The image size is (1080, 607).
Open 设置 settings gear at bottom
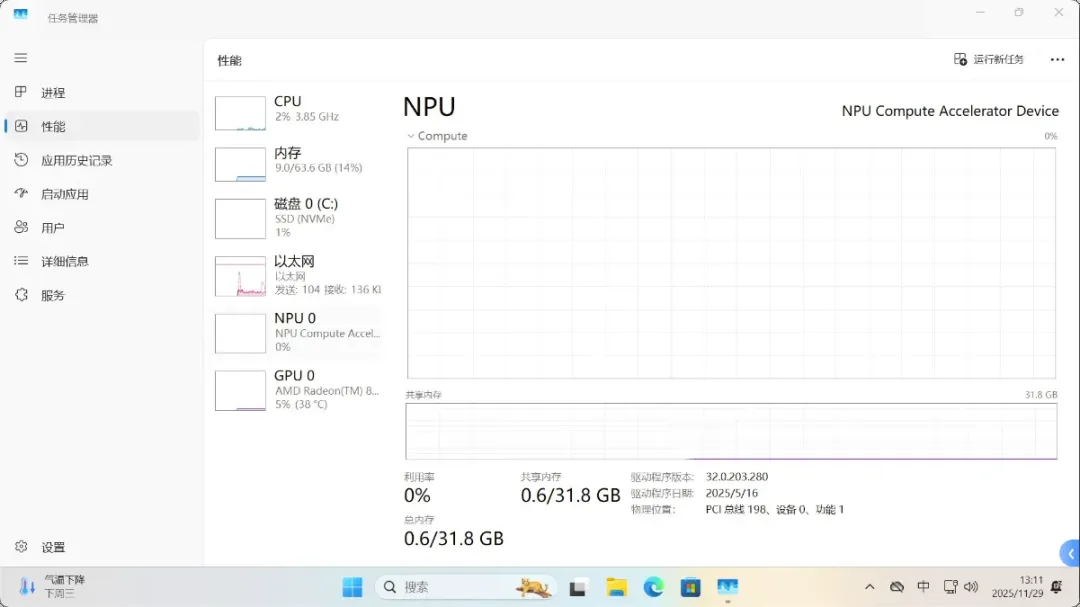[21, 547]
